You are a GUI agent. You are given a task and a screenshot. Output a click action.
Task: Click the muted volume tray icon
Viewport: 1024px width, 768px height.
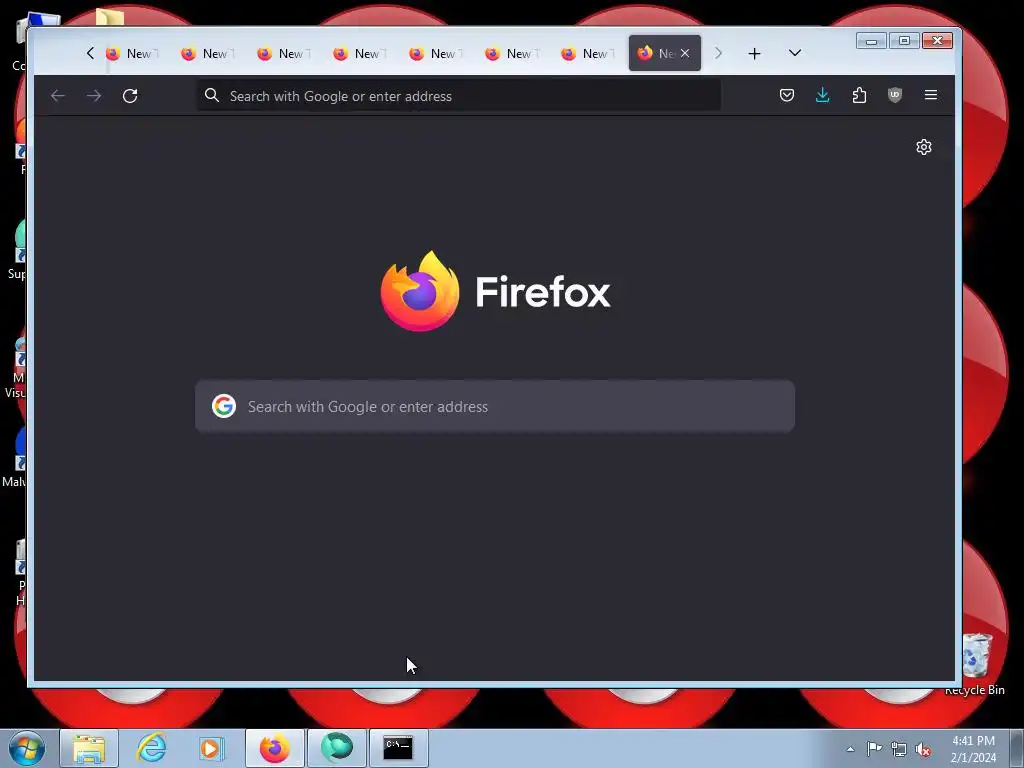[x=923, y=749]
